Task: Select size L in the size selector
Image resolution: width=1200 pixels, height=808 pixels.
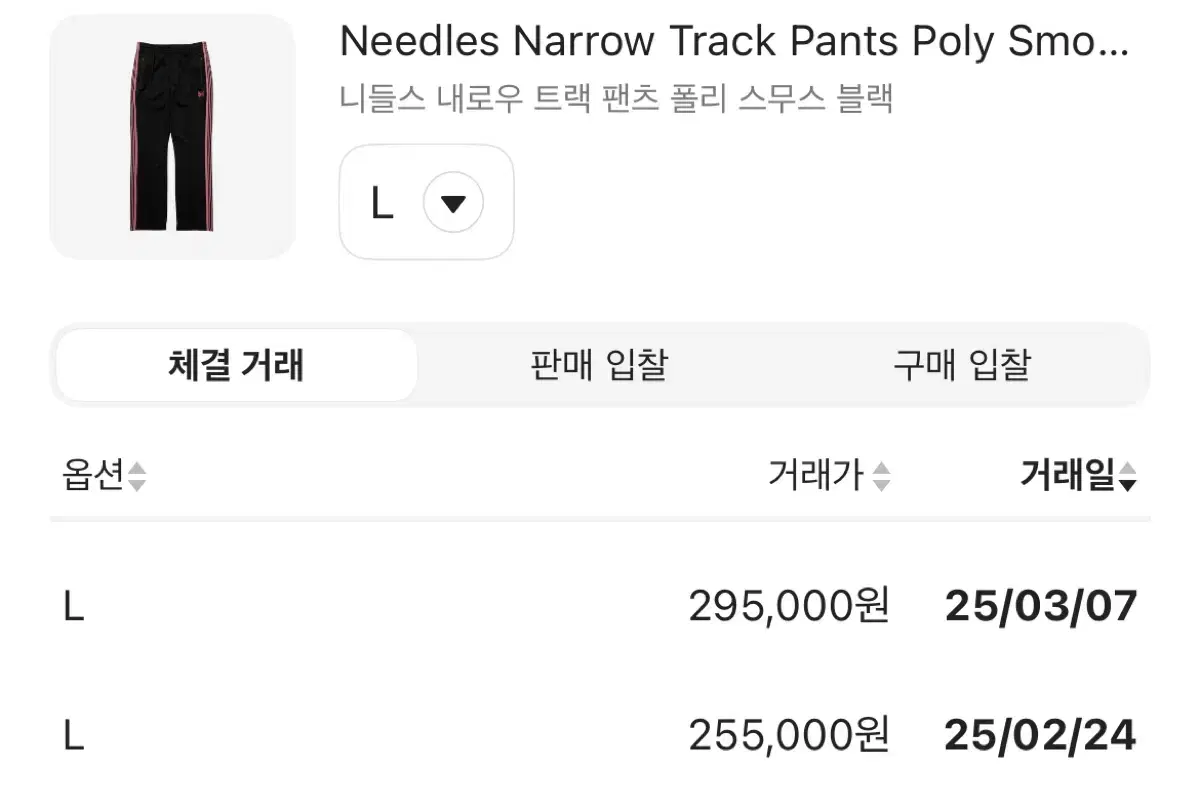Action: 385,200
